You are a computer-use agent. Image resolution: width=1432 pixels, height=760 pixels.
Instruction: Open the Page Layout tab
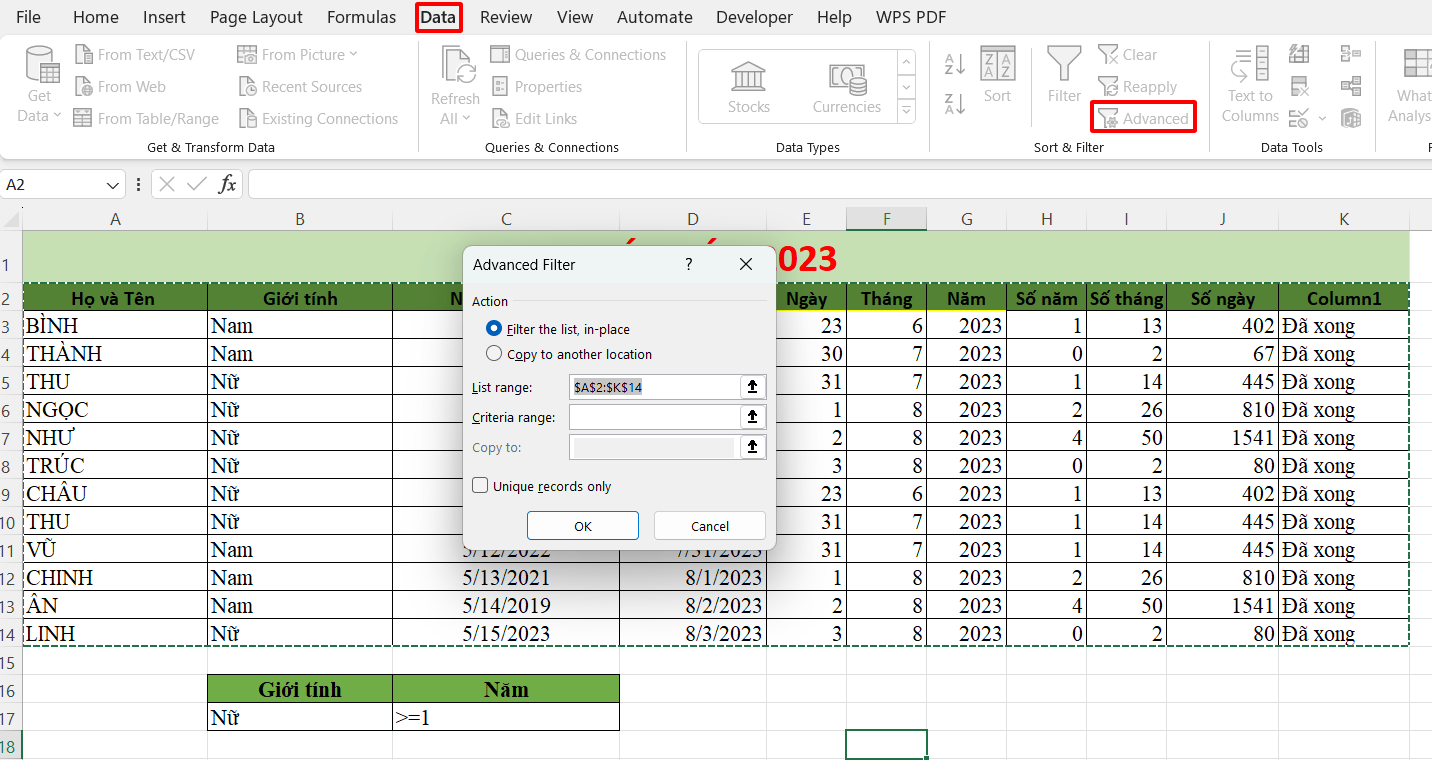click(x=256, y=17)
